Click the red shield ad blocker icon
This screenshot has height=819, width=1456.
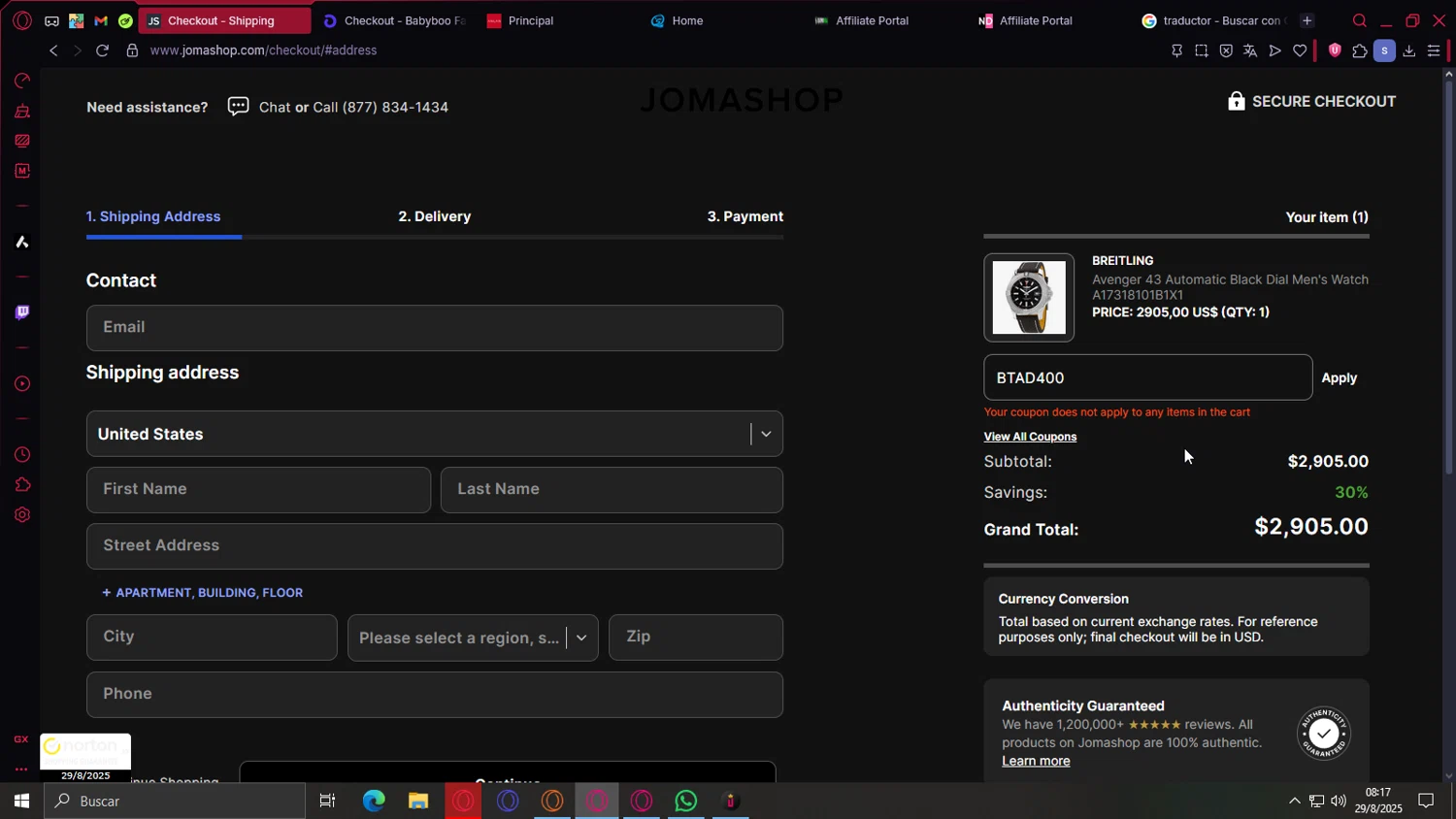click(x=1335, y=50)
